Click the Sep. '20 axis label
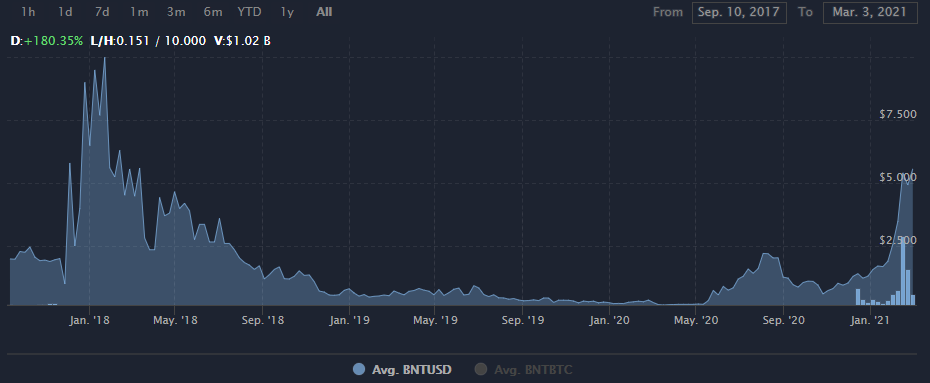This screenshot has width=930, height=383. [x=783, y=320]
